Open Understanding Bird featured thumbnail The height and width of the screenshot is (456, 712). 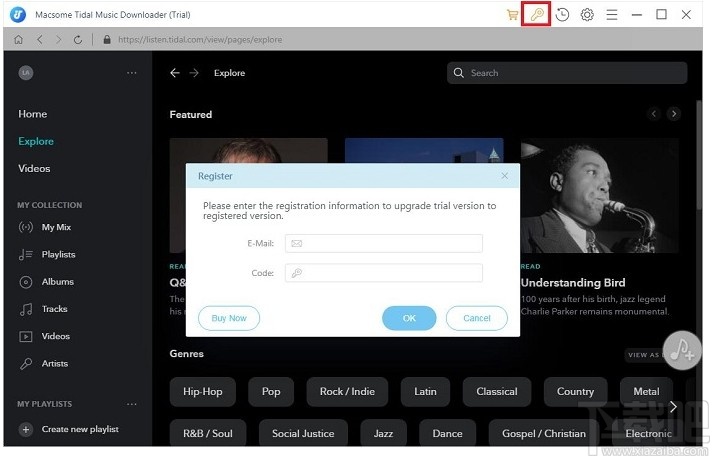click(x=599, y=196)
